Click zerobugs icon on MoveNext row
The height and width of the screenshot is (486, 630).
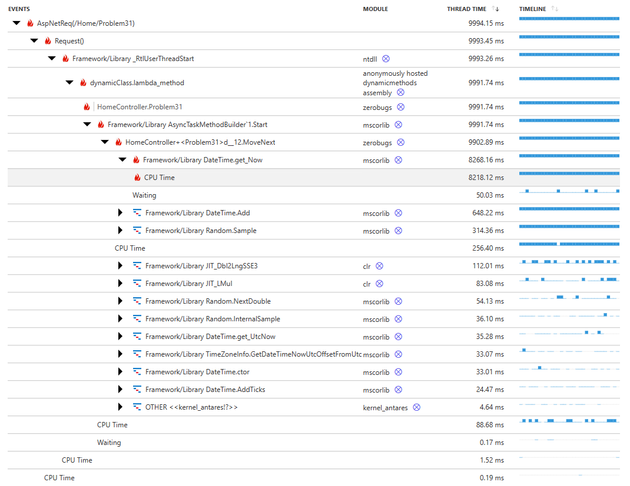(x=401, y=142)
